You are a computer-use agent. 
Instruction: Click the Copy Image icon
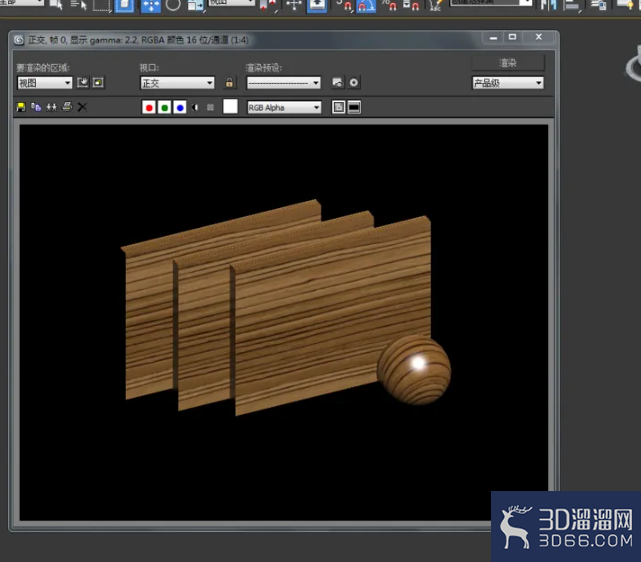36,107
